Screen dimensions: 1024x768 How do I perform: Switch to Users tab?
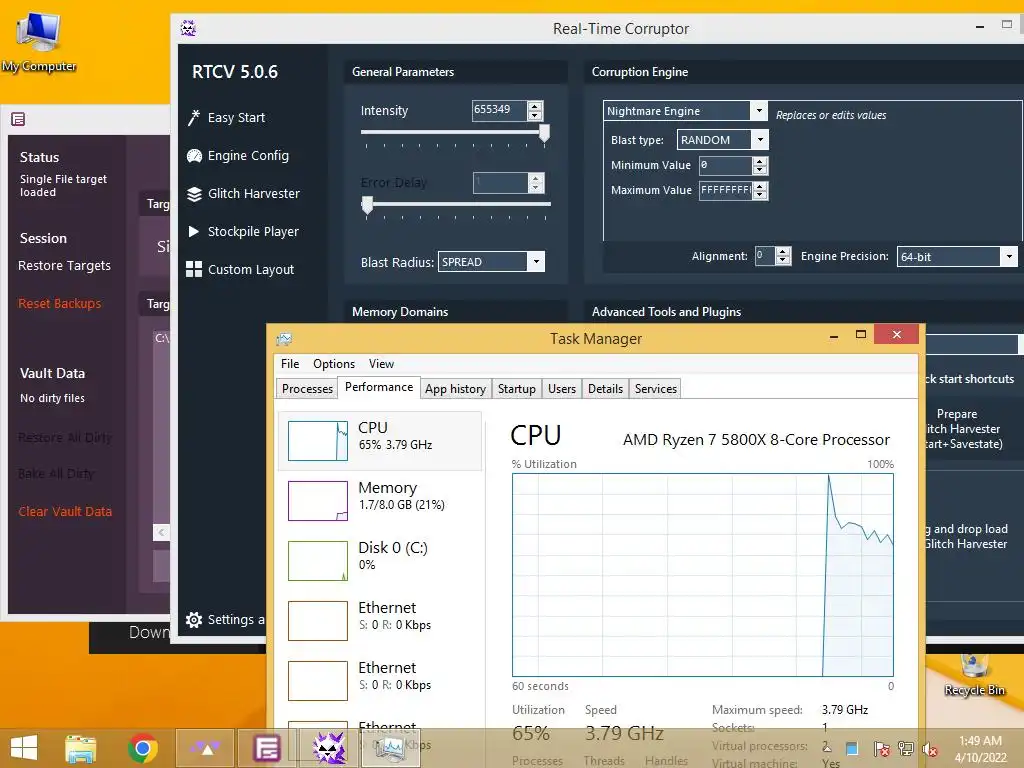tap(562, 389)
